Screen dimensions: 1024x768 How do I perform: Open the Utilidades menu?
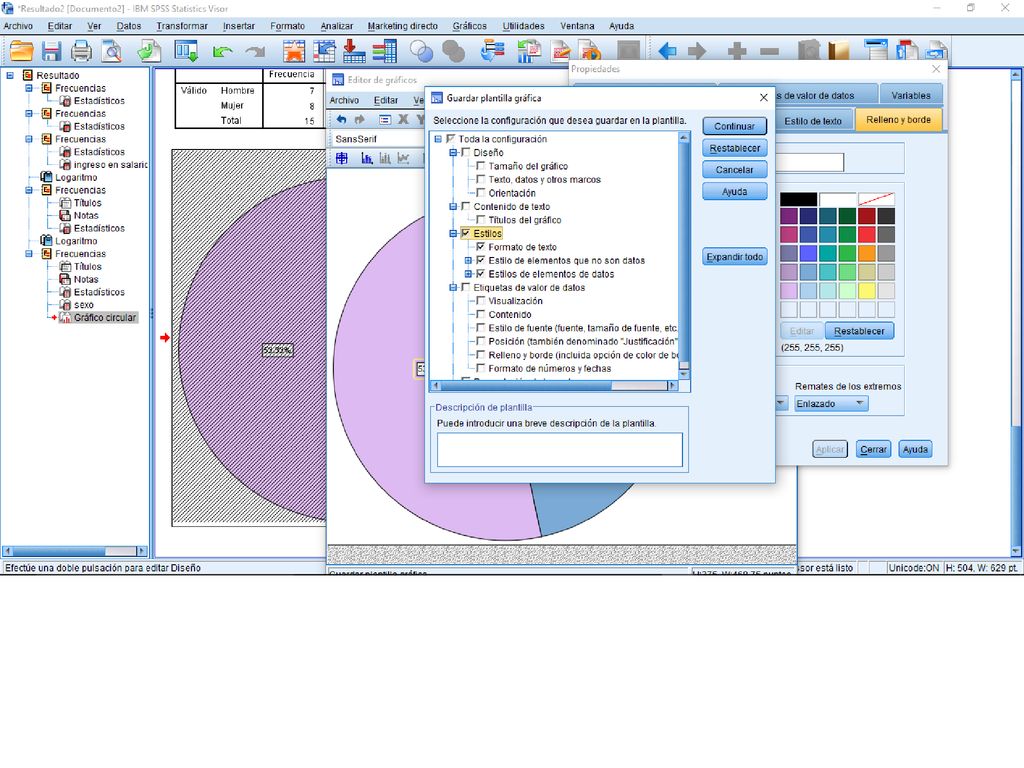(523, 26)
